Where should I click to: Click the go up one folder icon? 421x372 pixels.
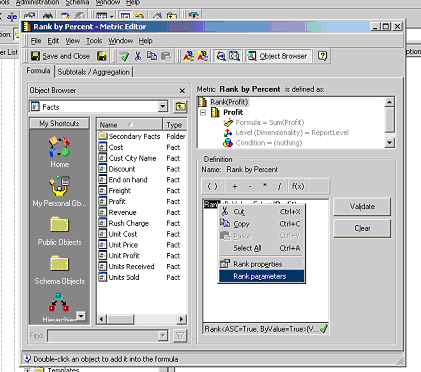(180, 107)
